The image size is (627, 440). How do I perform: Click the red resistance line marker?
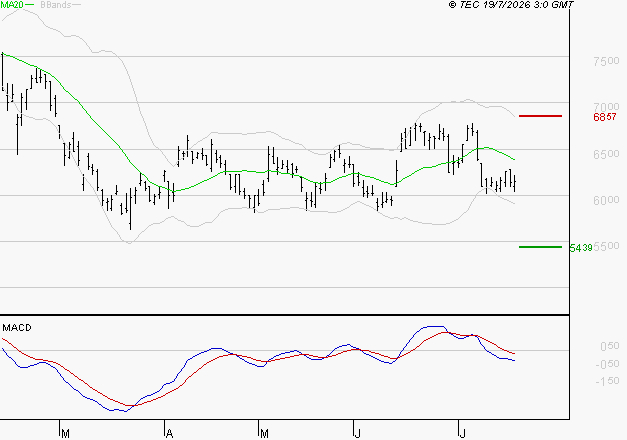[x=540, y=116]
